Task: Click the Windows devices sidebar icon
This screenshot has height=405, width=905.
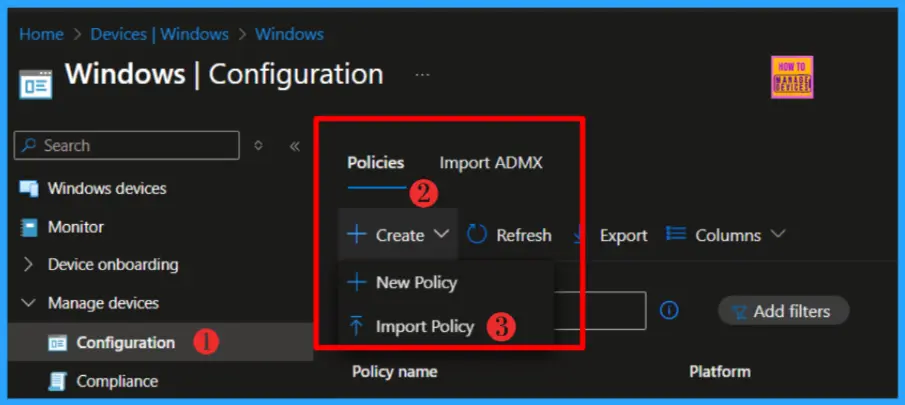Action: (29, 188)
